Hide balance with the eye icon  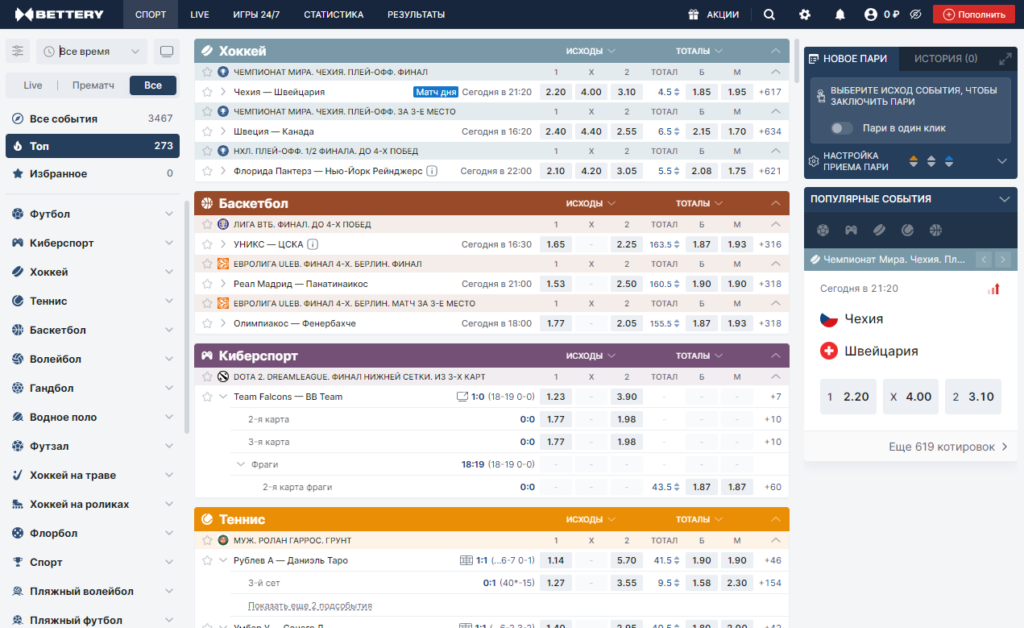click(916, 14)
